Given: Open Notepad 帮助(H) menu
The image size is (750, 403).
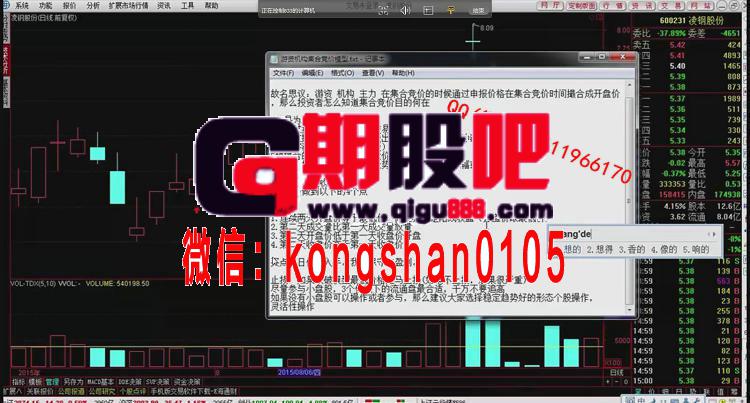Looking at the screenshot, I should click(403, 73).
